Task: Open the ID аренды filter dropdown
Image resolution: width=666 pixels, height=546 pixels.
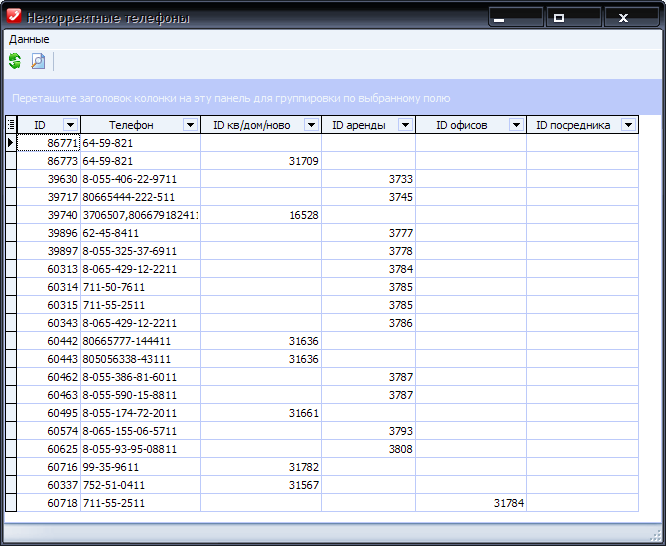Action: pos(405,125)
